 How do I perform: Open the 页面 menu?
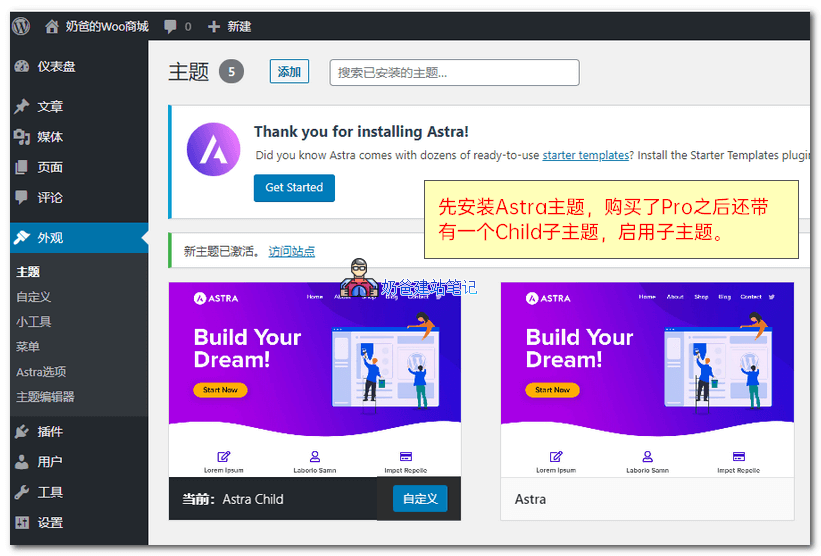point(79,167)
